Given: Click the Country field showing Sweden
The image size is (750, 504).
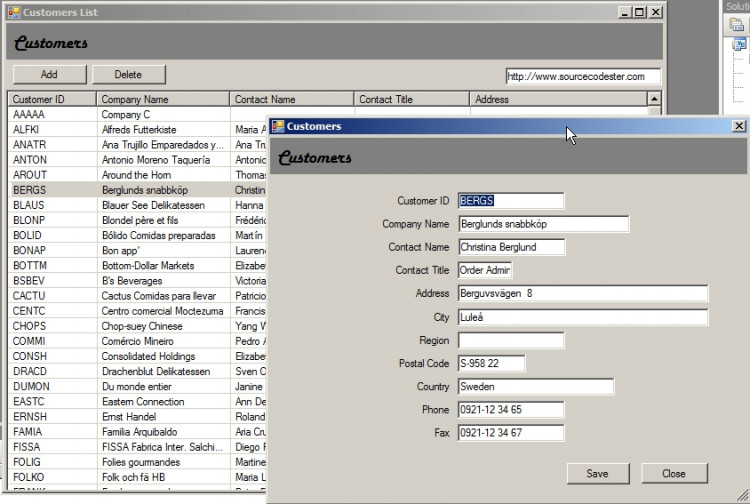Looking at the screenshot, I should [x=536, y=386].
